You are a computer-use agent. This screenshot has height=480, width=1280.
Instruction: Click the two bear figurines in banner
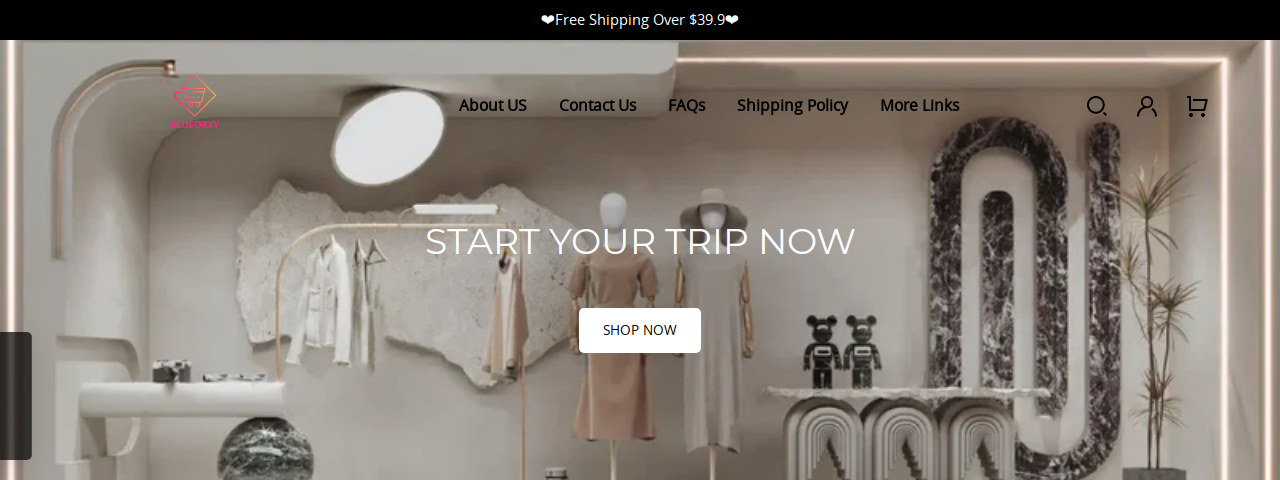pyautogui.click(x=842, y=351)
